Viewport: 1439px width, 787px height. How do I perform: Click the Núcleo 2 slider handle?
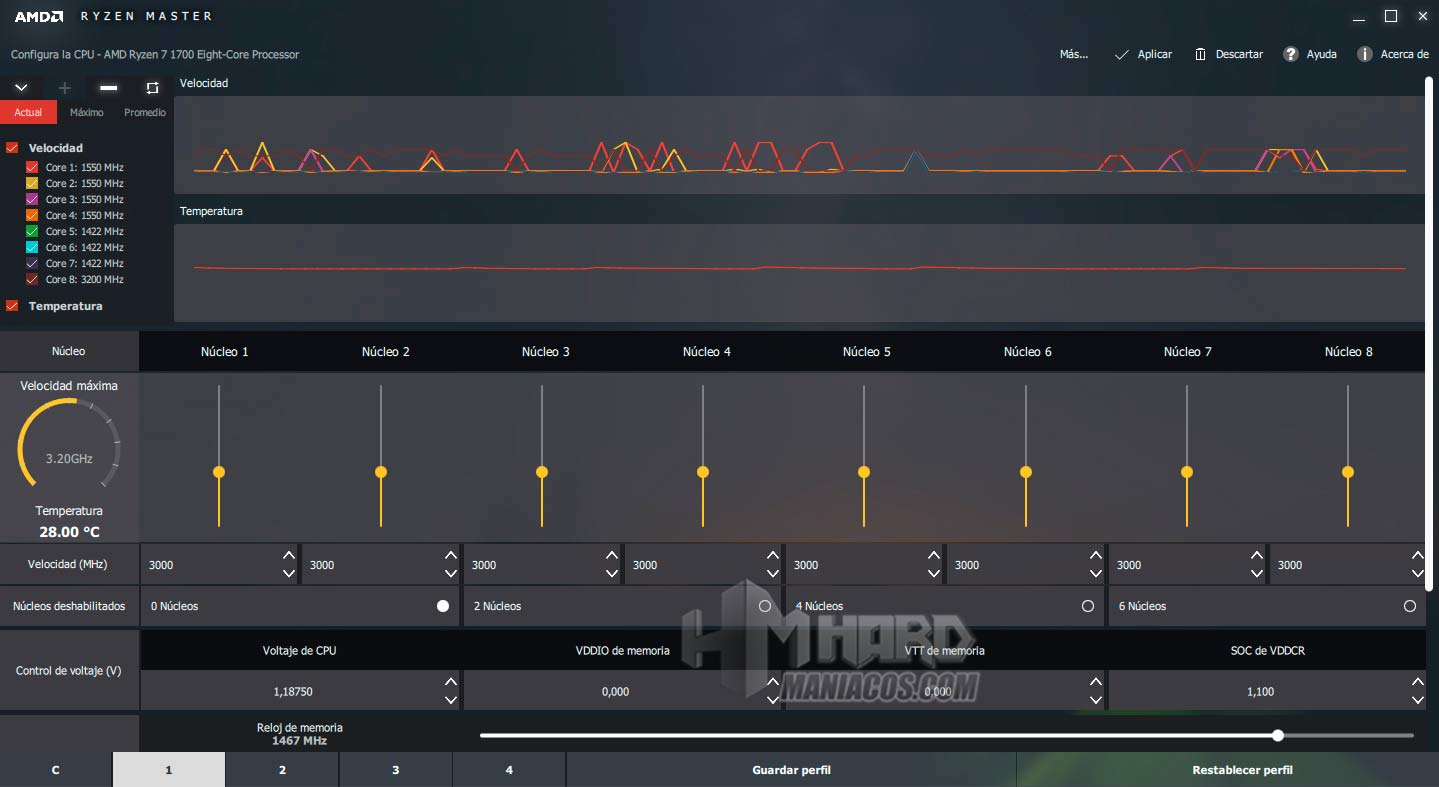point(381,472)
